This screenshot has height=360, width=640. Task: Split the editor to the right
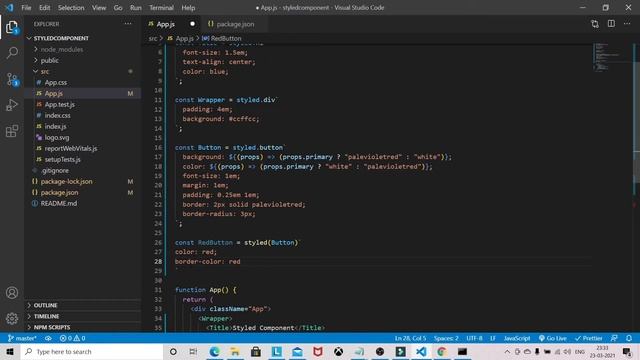pyautogui.click(x=611, y=24)
